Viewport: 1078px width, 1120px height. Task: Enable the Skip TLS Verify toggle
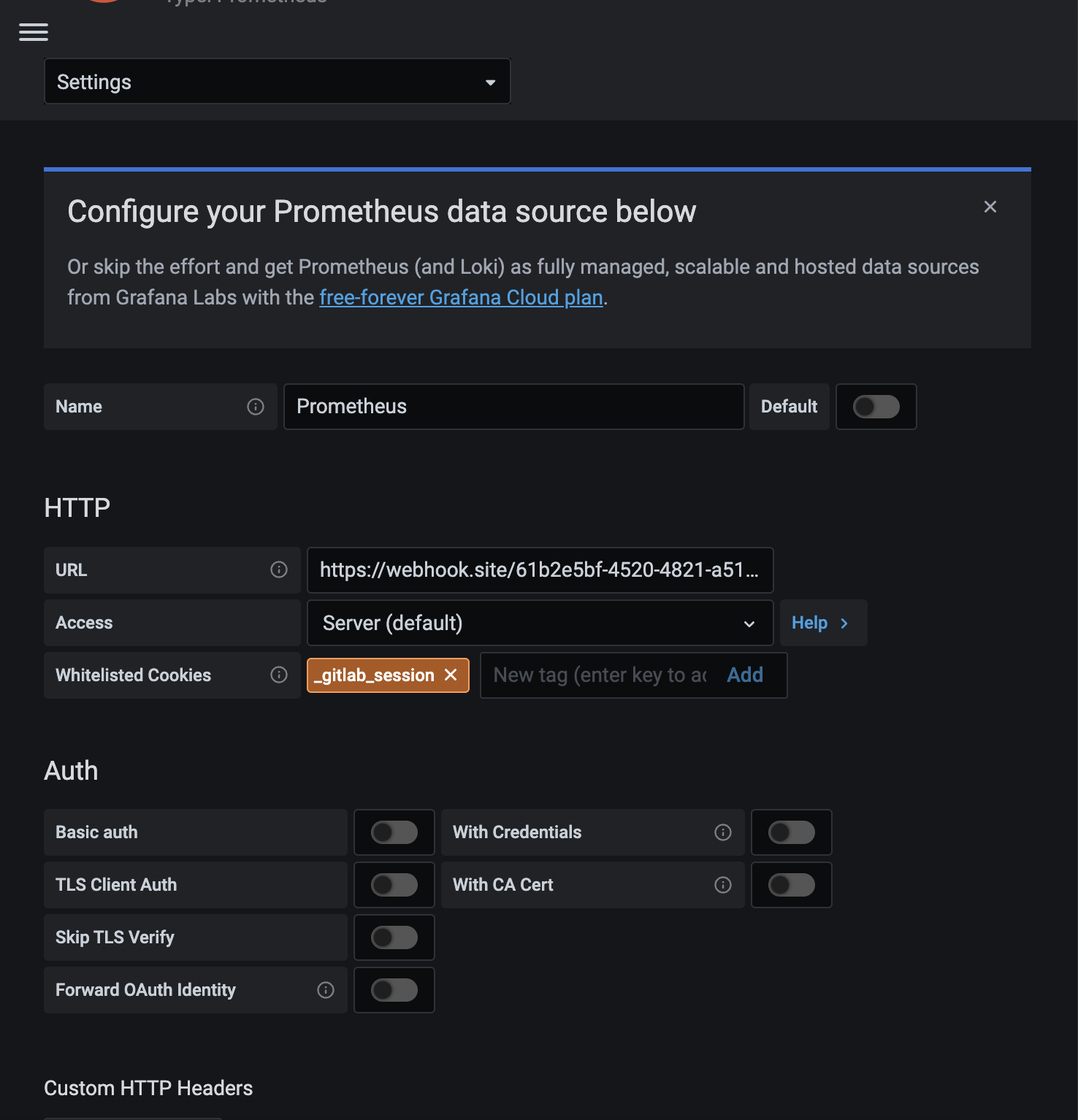(x=394, y=937)
